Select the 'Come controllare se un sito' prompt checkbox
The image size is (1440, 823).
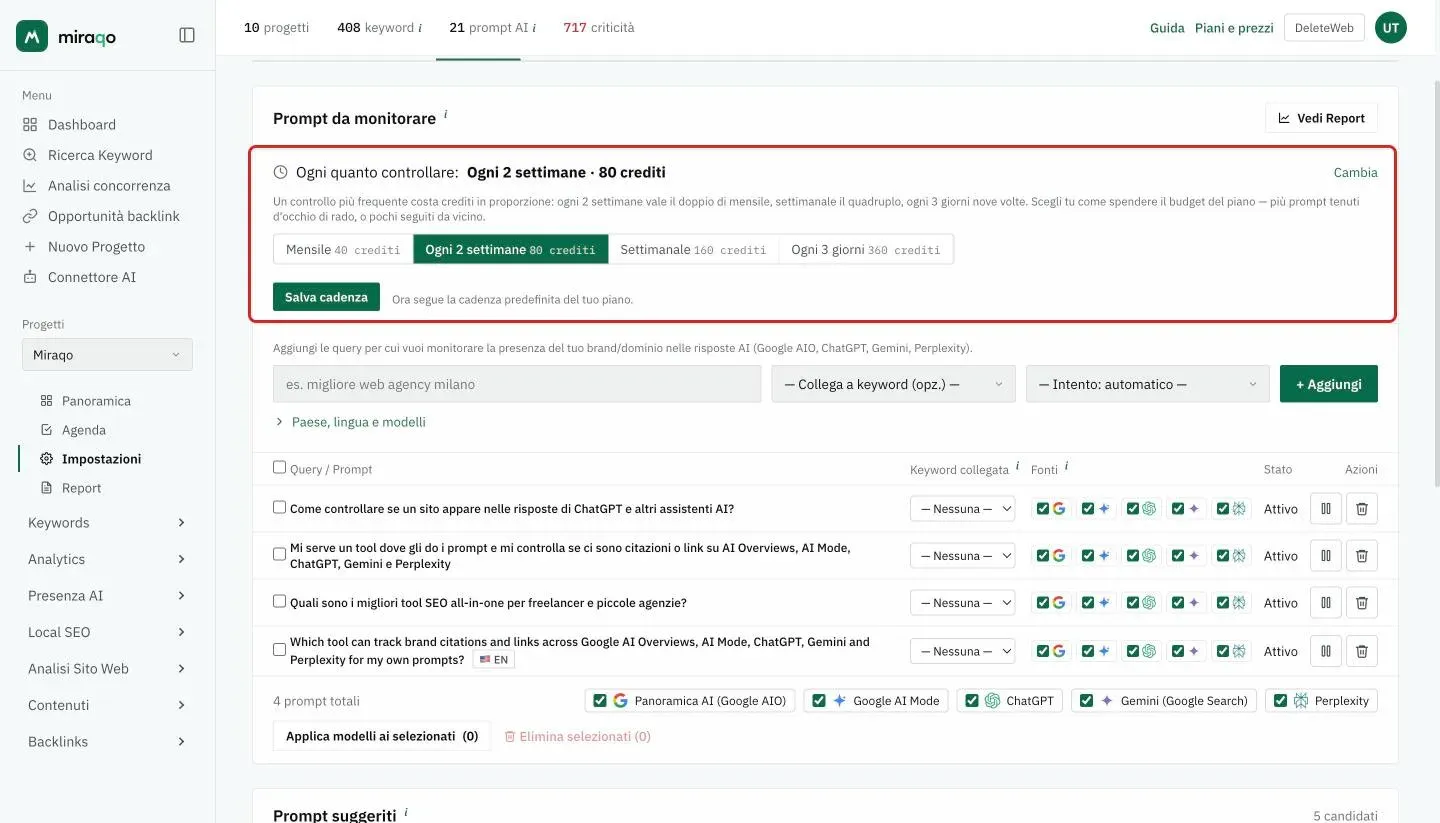(280, 507)
